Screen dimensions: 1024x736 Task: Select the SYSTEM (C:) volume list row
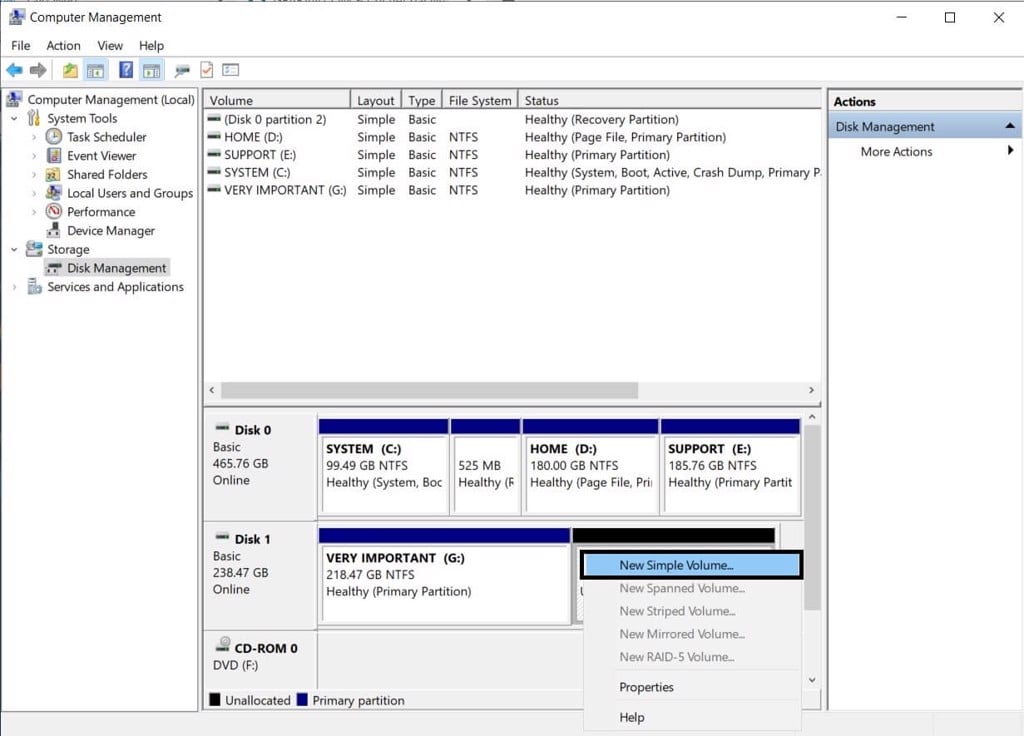coord(513,172)
